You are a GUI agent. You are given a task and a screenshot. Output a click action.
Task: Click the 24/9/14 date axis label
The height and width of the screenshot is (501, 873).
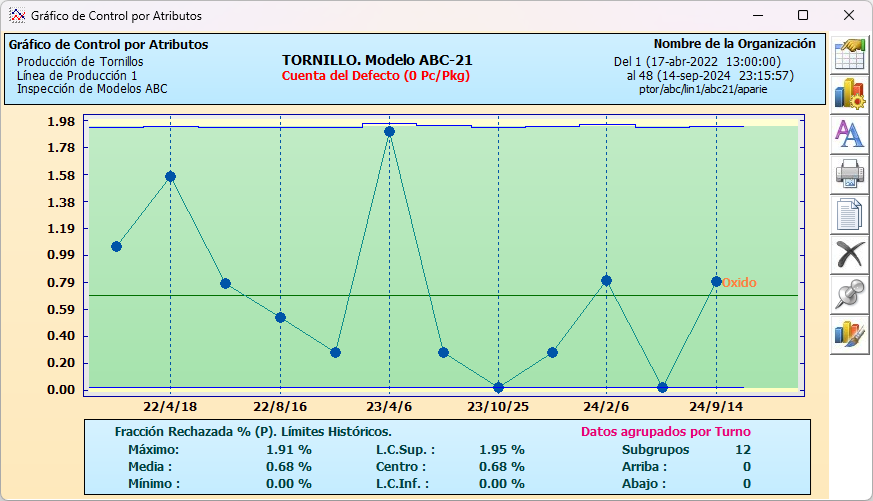click(x=716, y=408)
